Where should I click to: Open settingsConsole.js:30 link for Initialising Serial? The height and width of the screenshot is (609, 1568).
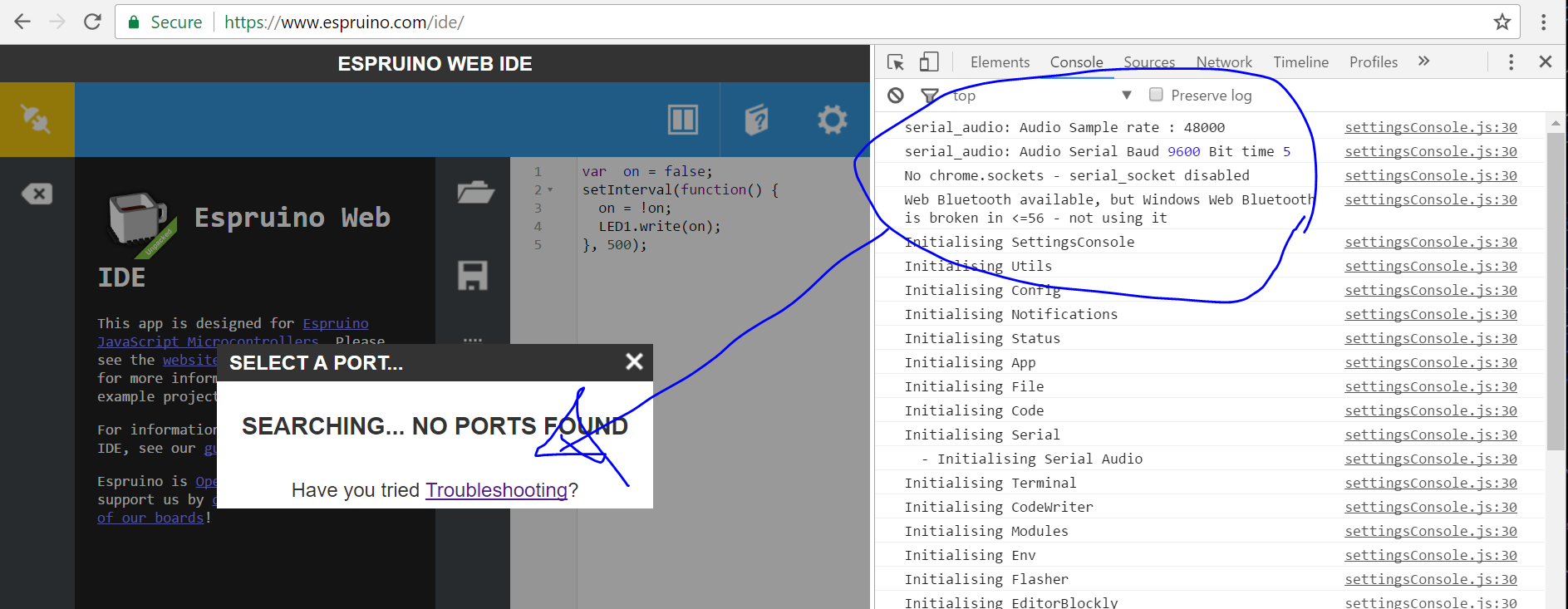coord(1430,435)
